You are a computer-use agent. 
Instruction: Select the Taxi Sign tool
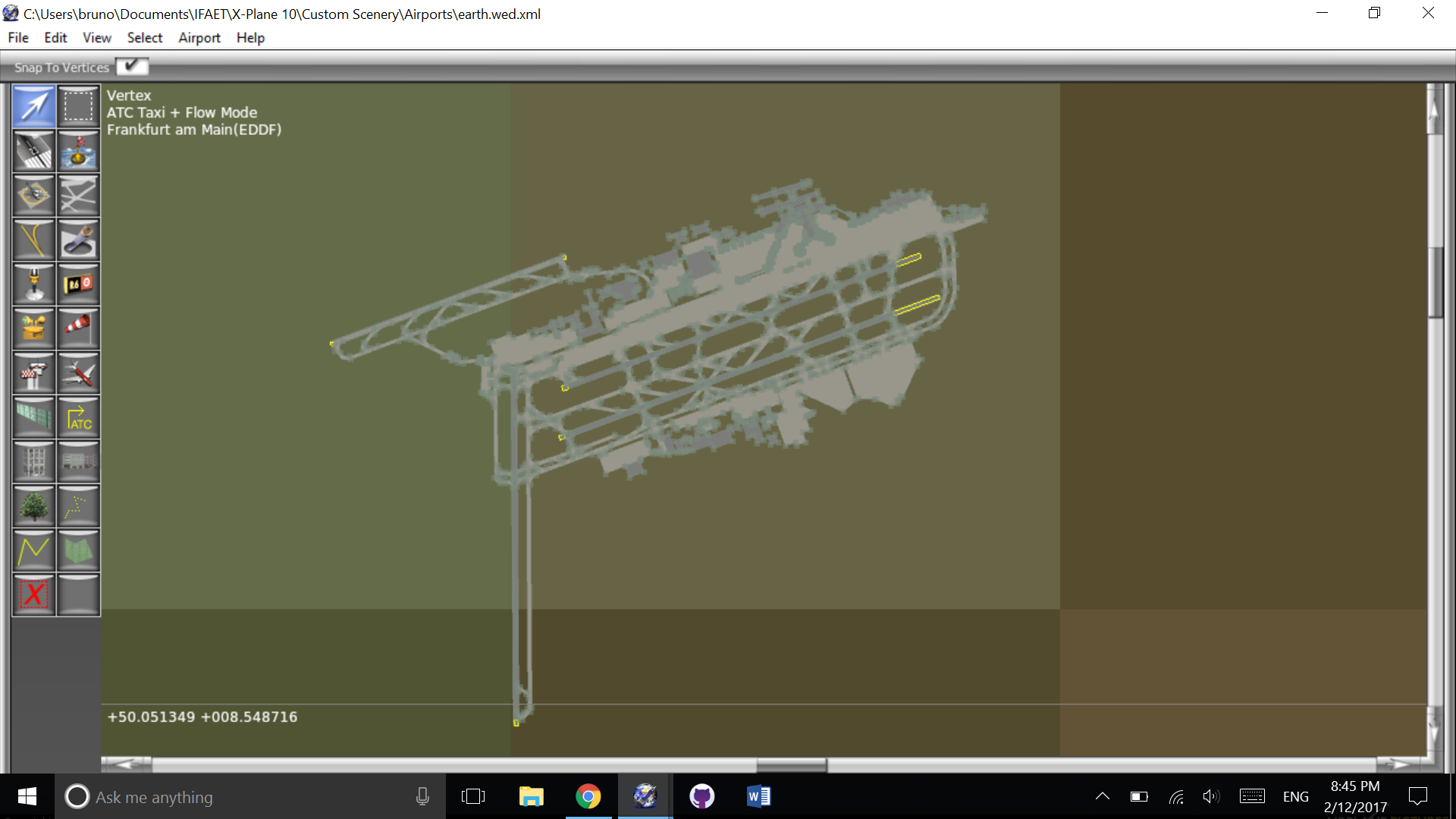click(x=78, y=284)
